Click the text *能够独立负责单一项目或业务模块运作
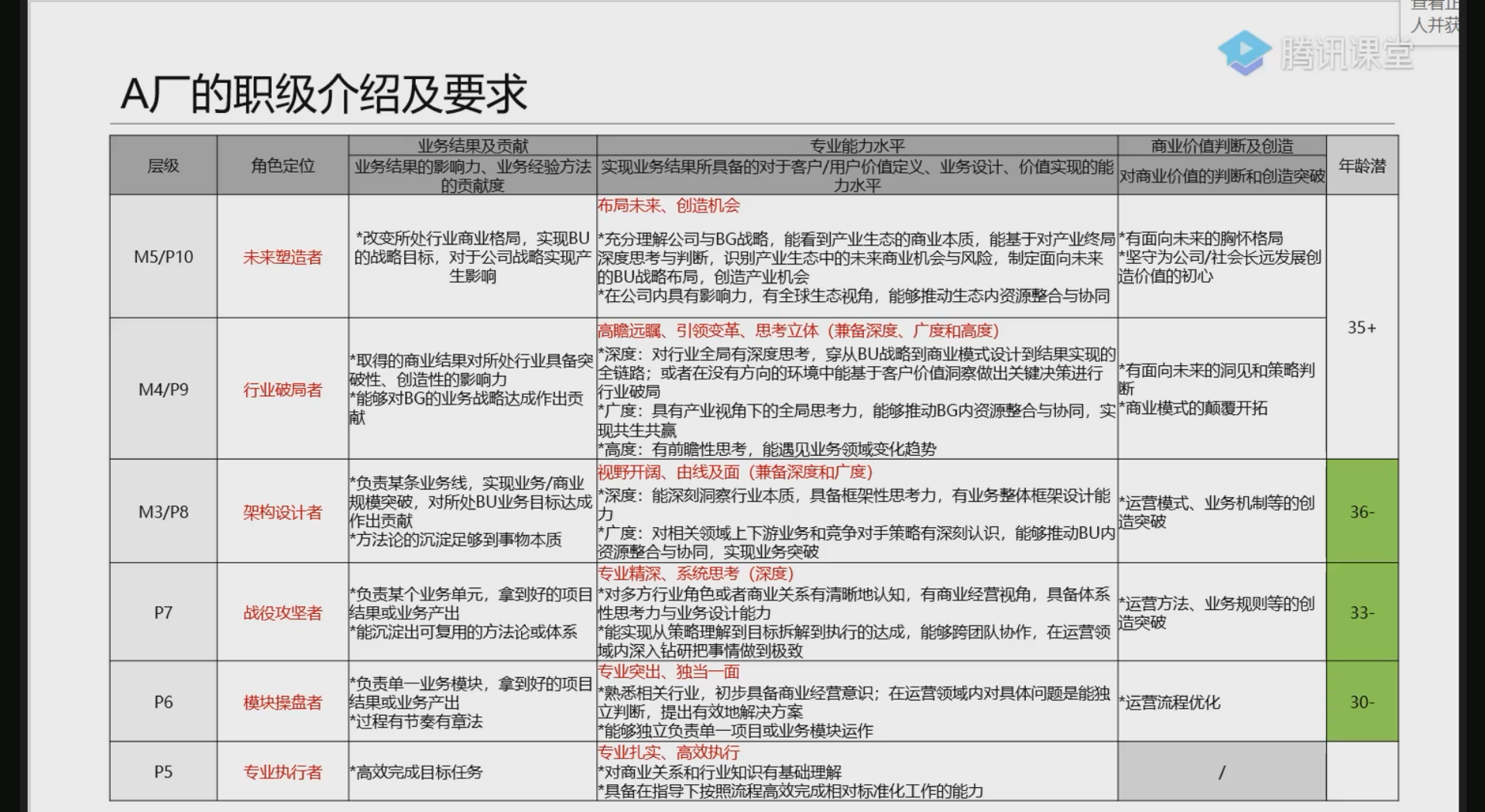This screenshot has width=1485, height=812. tap(736, 731)
